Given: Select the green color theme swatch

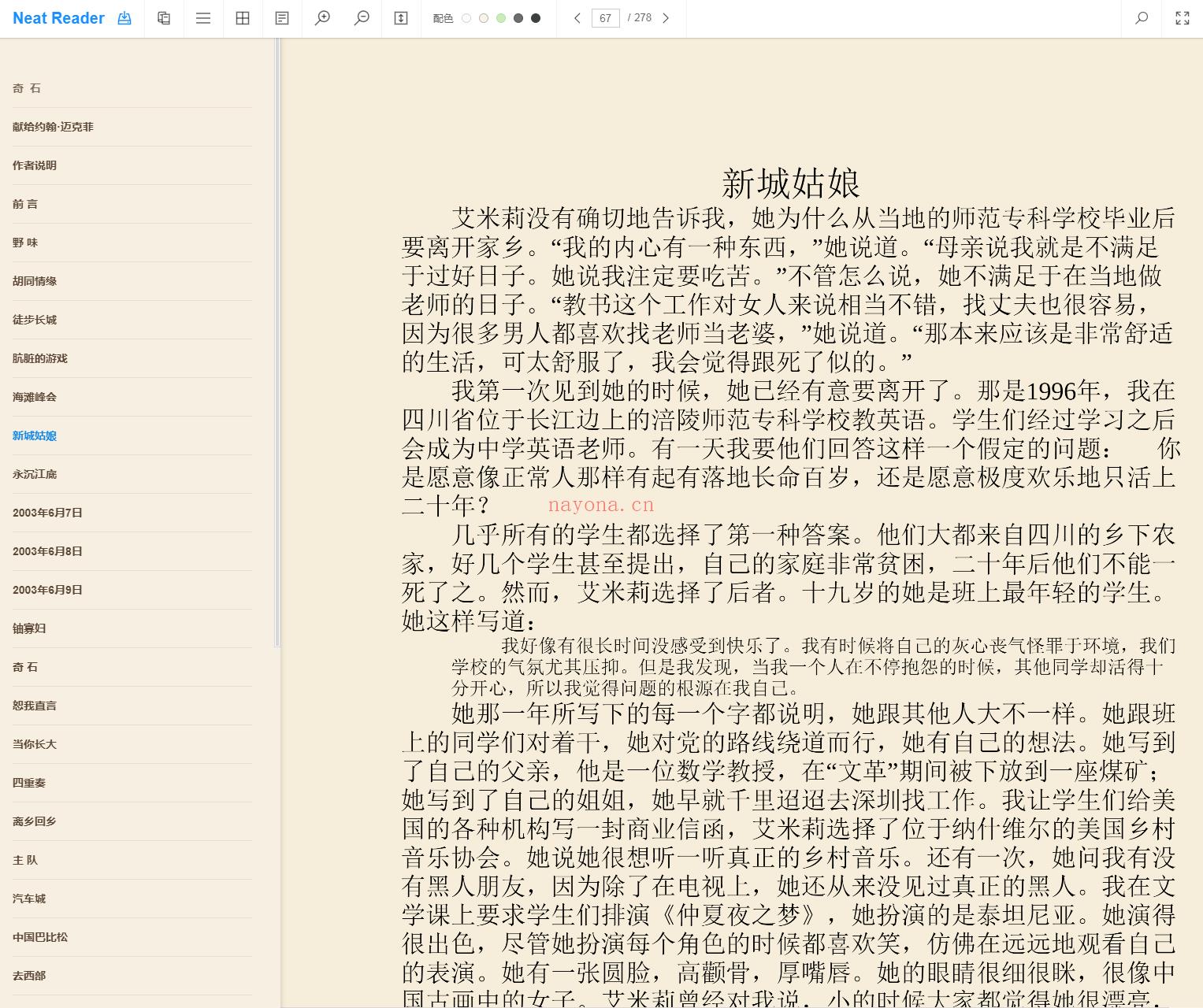Looking at the screenshot, I should 501,18.
